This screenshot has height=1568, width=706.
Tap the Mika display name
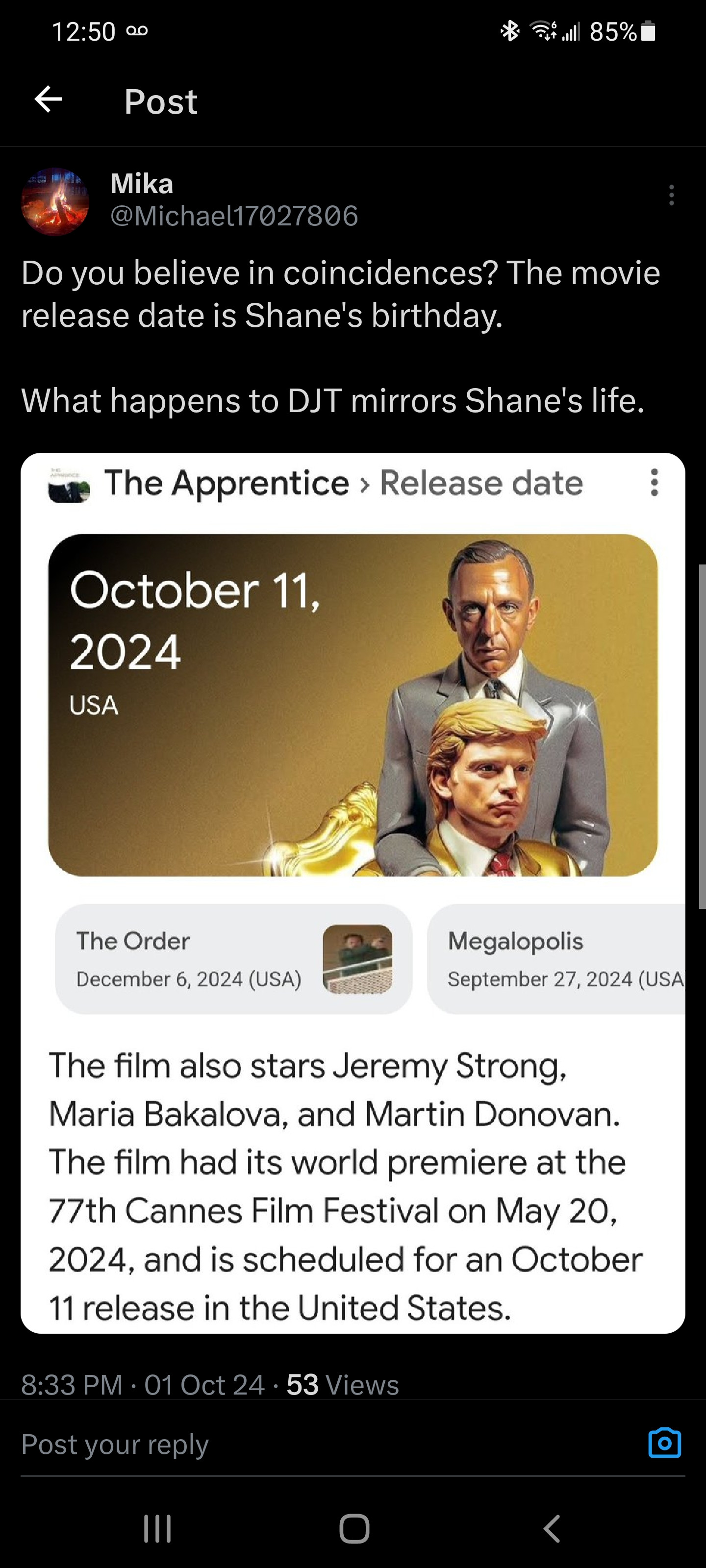coord(142,183)
